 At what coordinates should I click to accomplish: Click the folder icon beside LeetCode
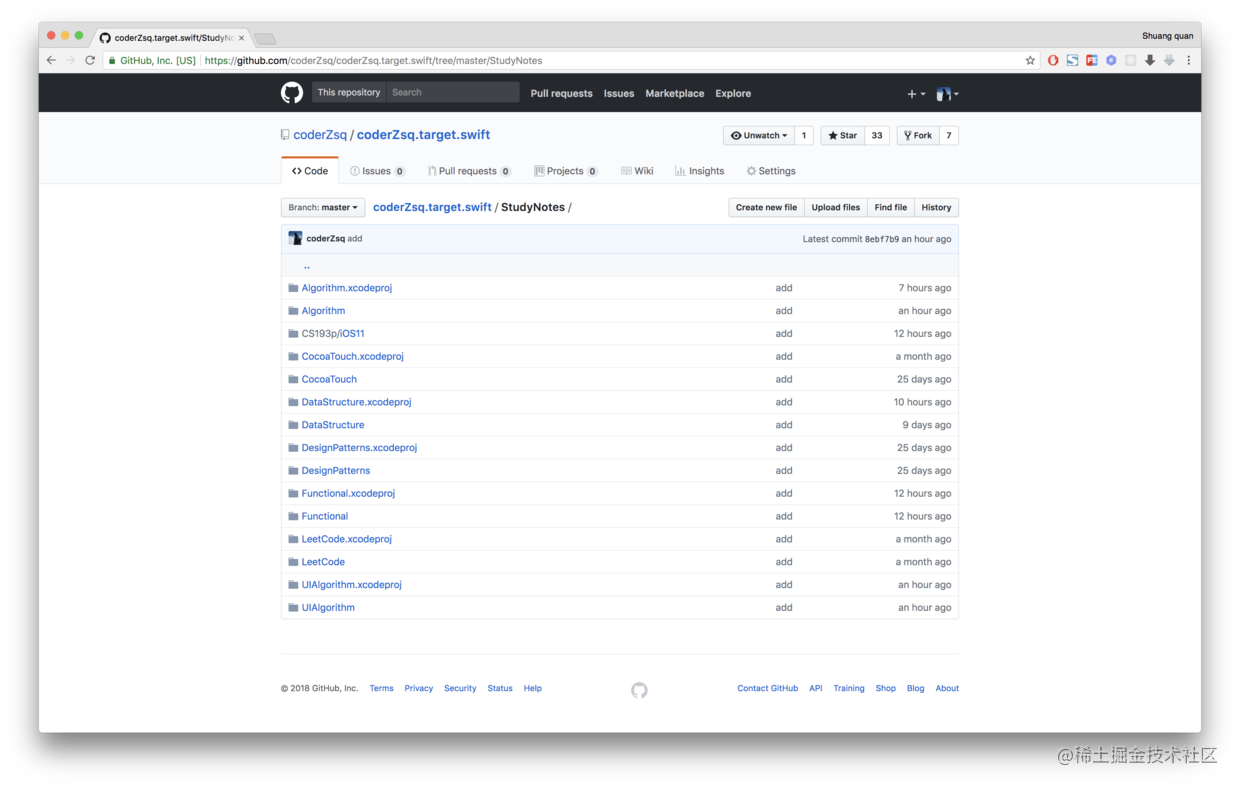point(293,562)
